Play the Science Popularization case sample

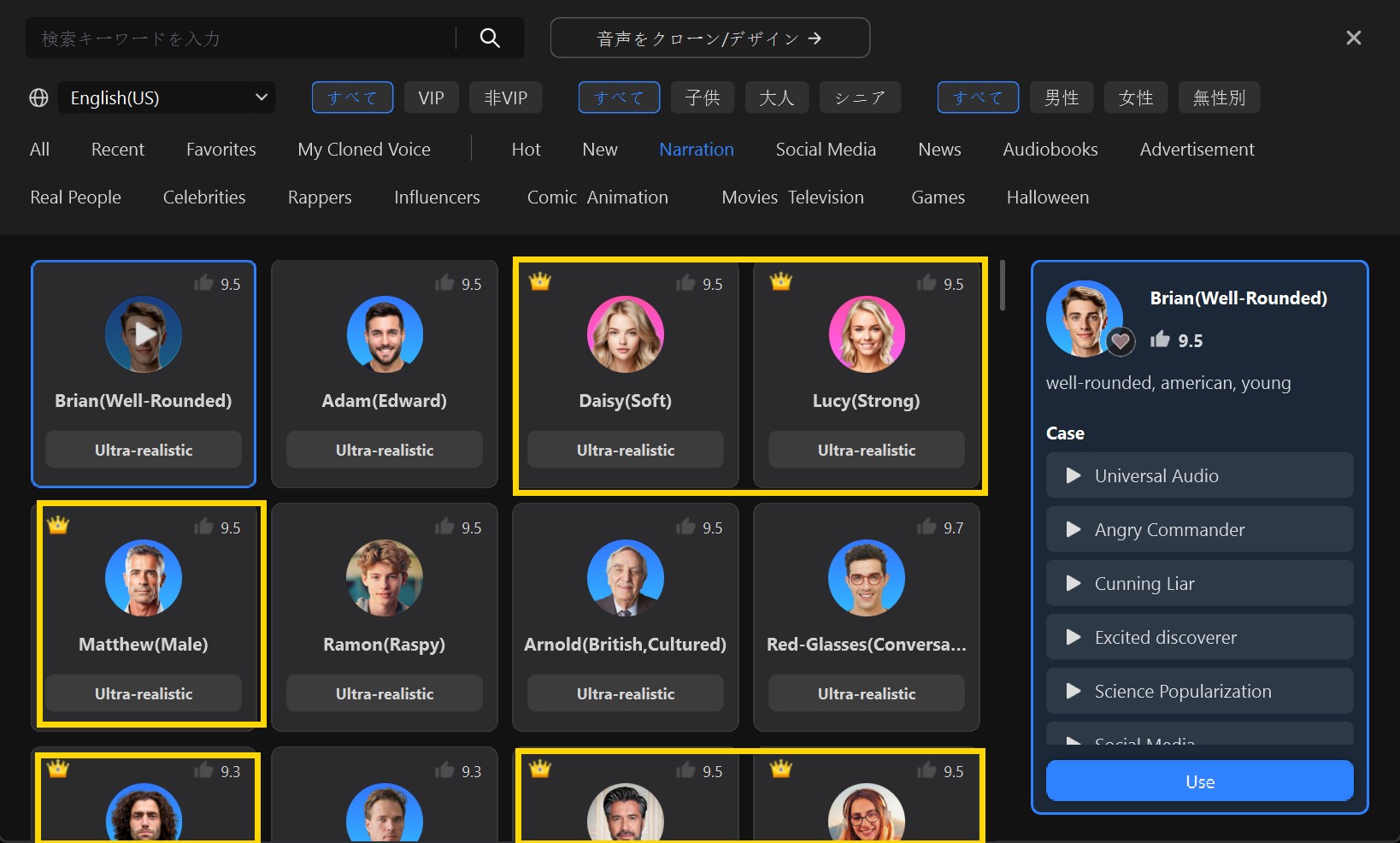[1074, 691]
